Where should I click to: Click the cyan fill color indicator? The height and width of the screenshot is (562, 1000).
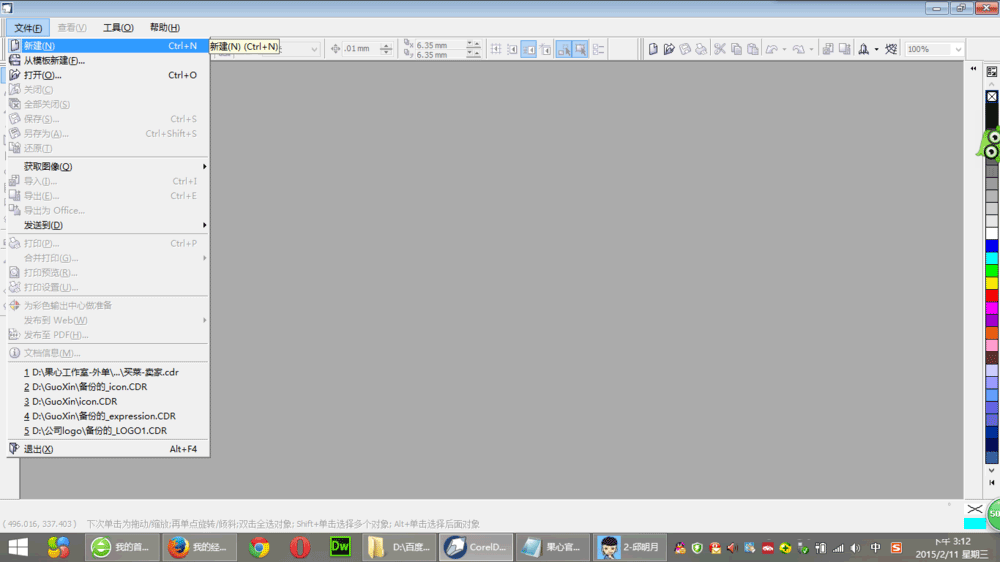[x=974, y=524]
